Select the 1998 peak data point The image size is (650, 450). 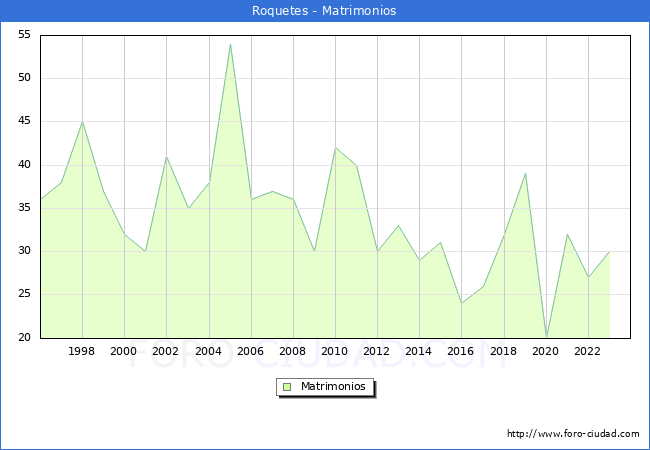click(82, 122)
